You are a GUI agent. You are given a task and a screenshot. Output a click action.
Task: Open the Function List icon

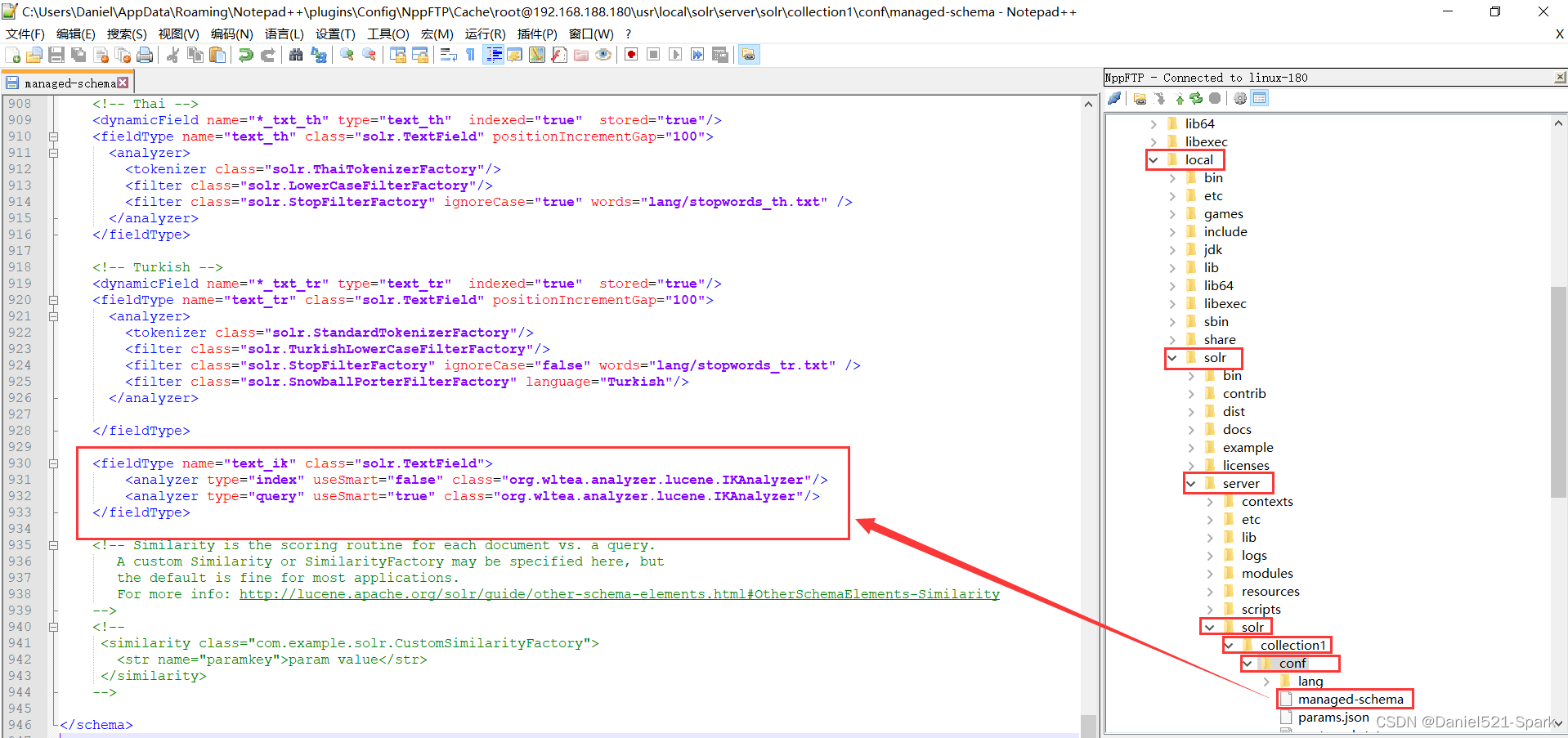(x=559, y=55)
